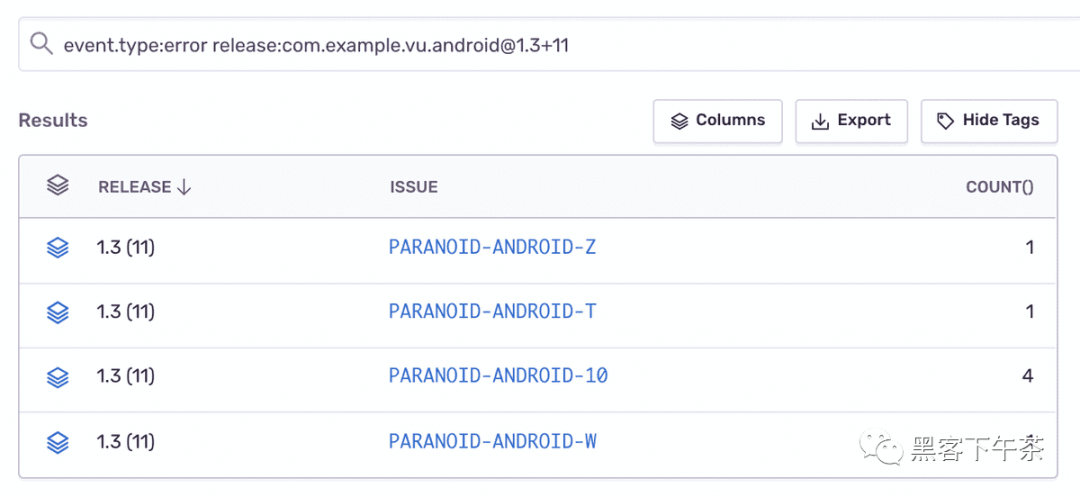The height and width of the screenshot is (497, 1080).
Task: Toggle sort direction arrow next to RELEASE
Action: point(184,187)
